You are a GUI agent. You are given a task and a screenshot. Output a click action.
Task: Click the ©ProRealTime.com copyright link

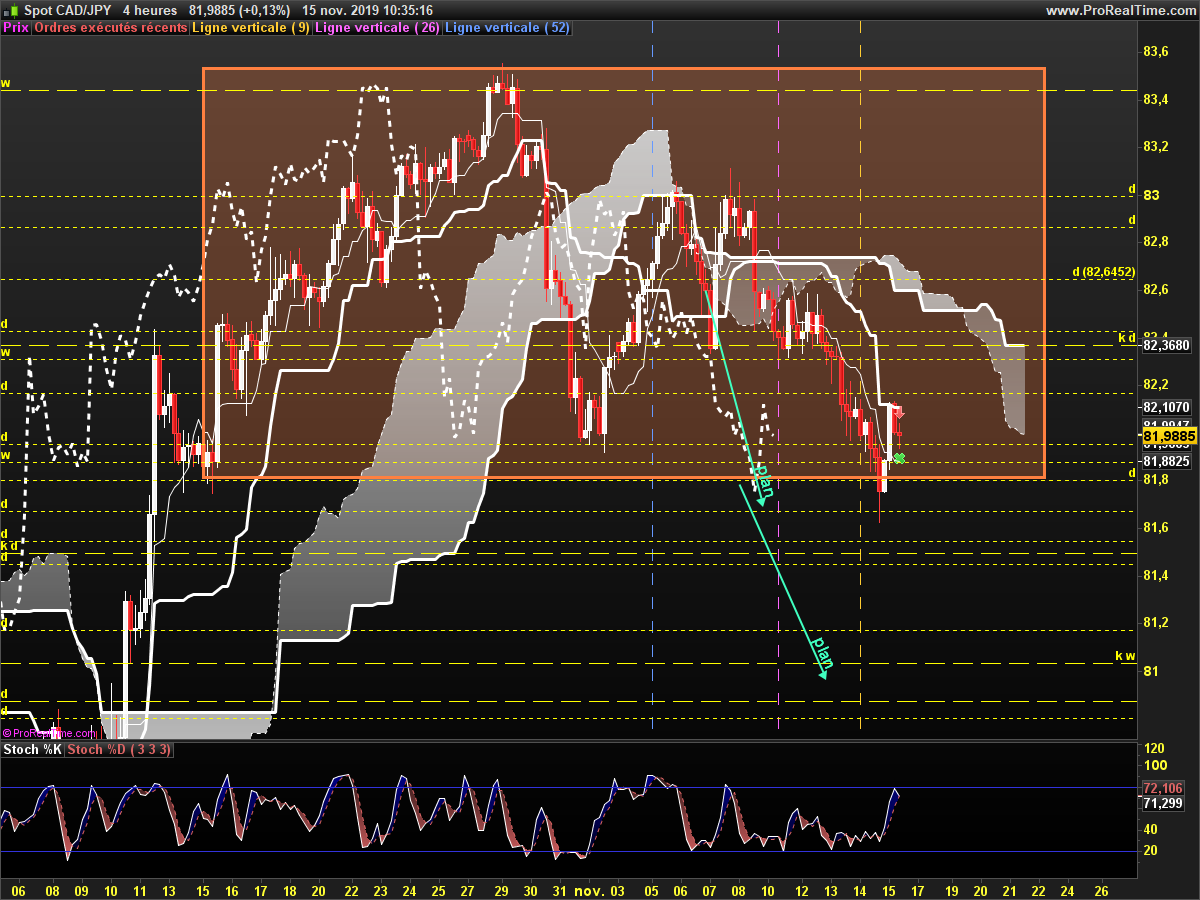[50, 733]
